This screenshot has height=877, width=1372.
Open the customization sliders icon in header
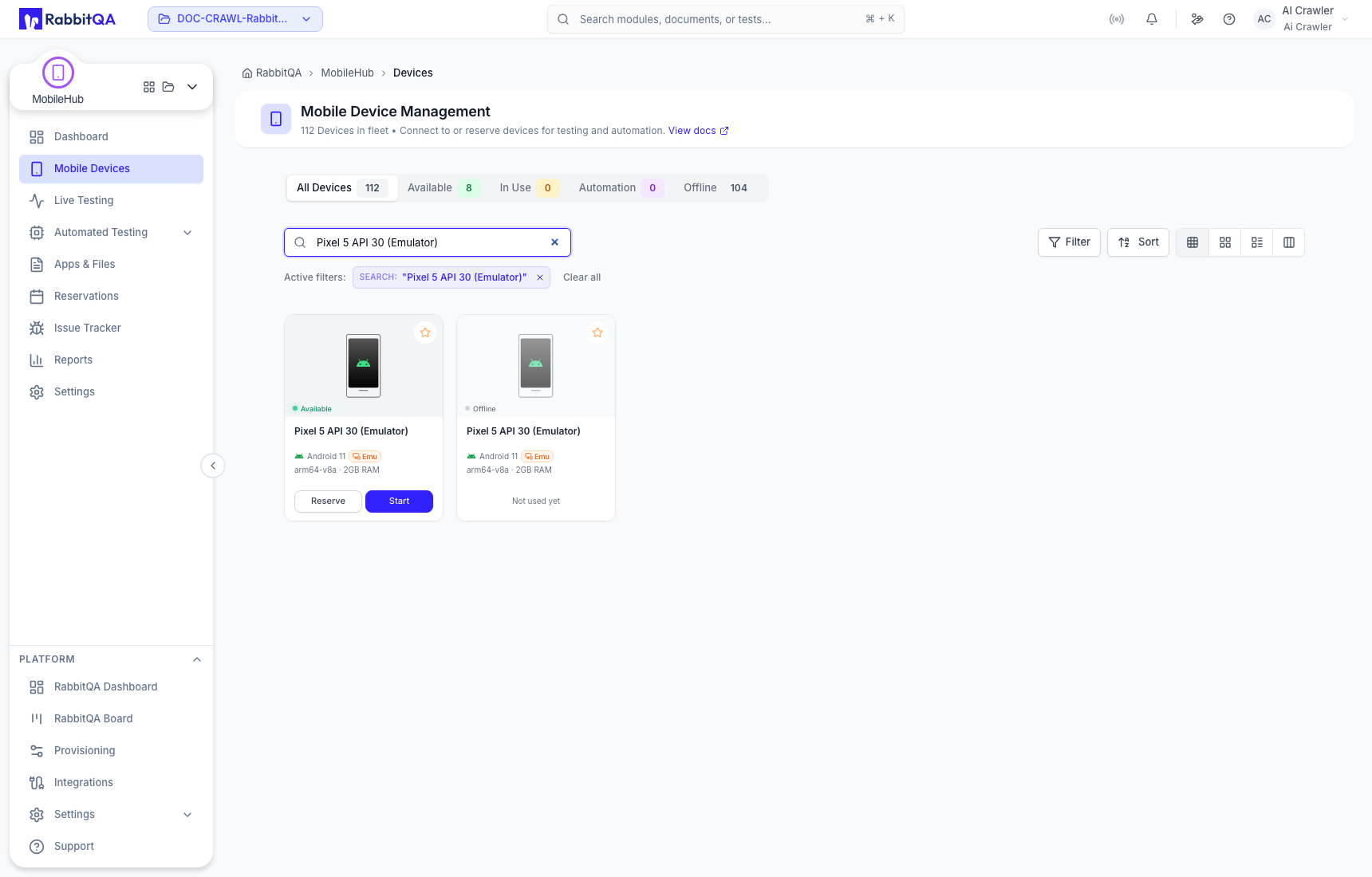1197,19
